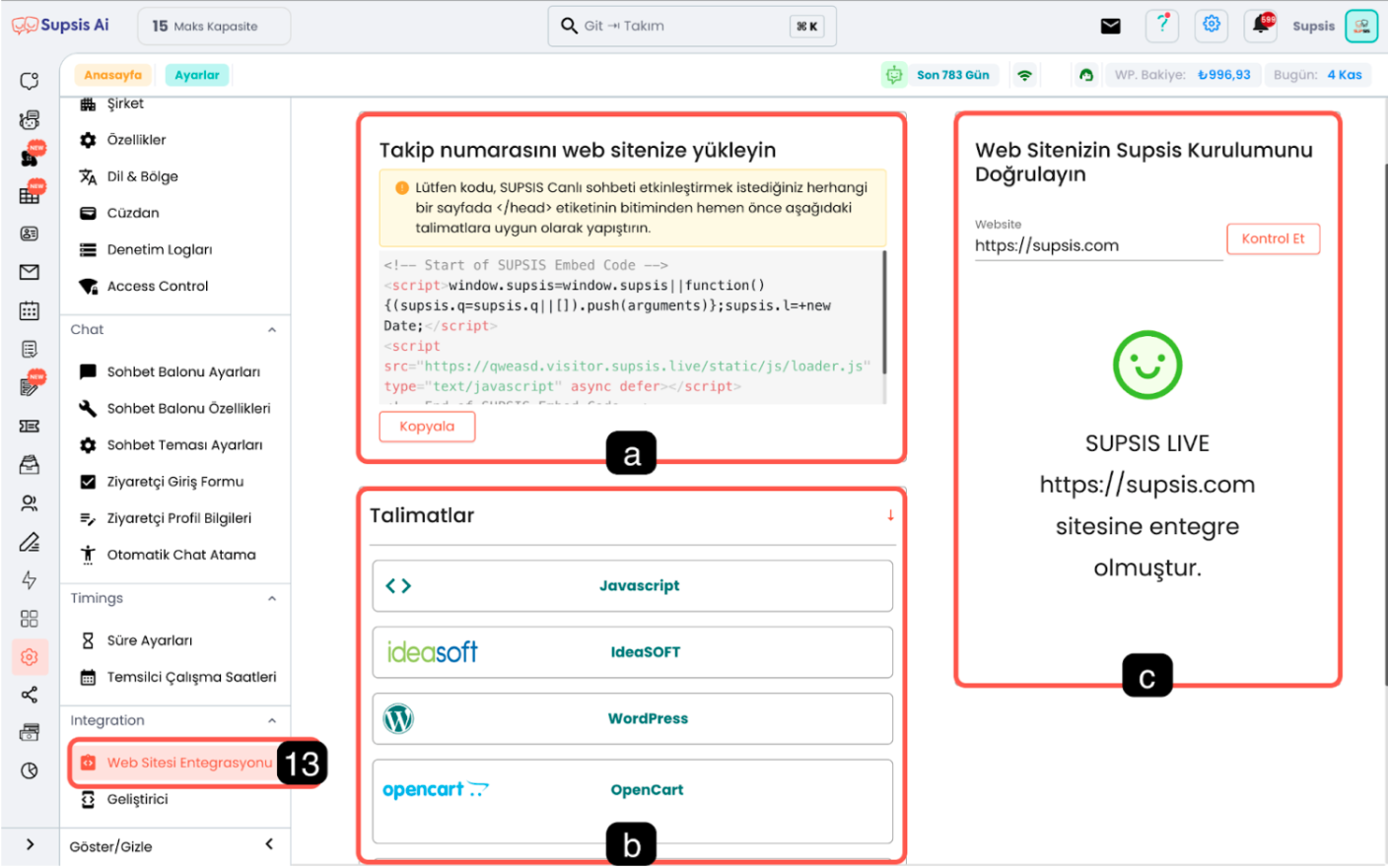Expand the left sidebar with bottom arrow
The width and height of the screenshot is (1388, 868).
[30, 844]
